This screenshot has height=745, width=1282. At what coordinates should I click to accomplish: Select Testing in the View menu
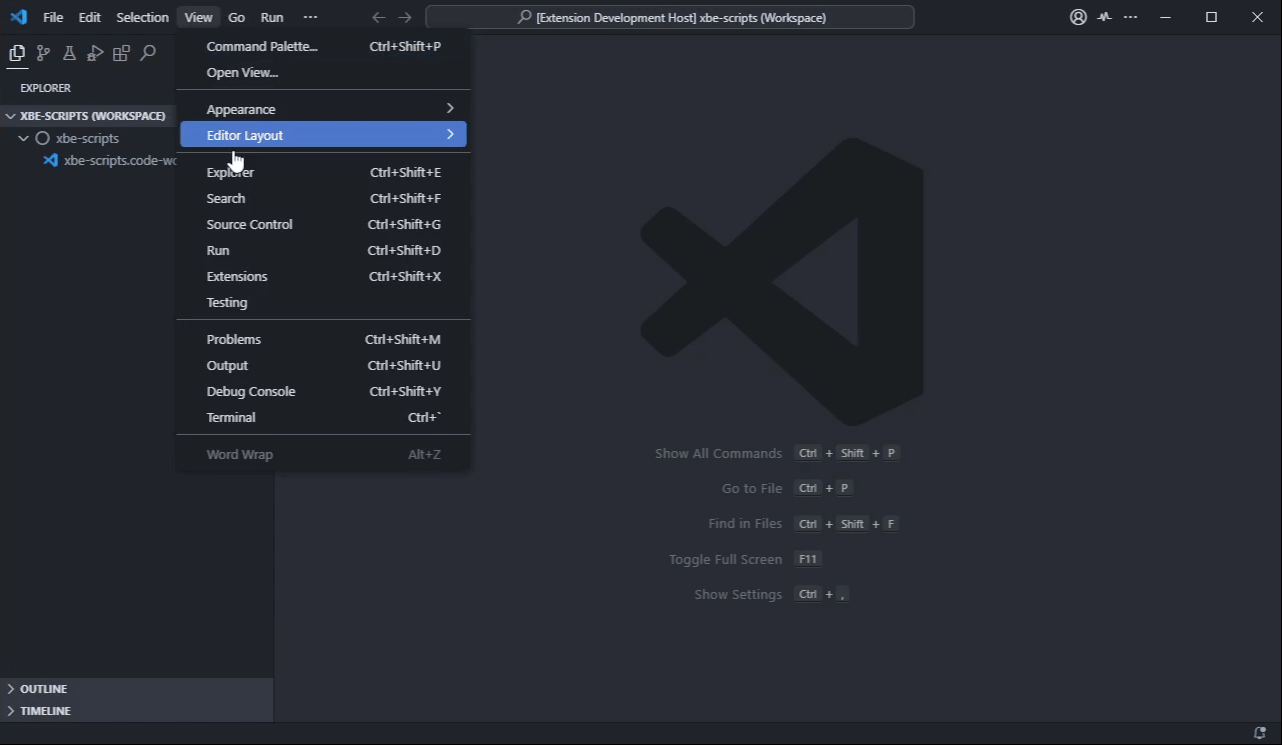323,302
